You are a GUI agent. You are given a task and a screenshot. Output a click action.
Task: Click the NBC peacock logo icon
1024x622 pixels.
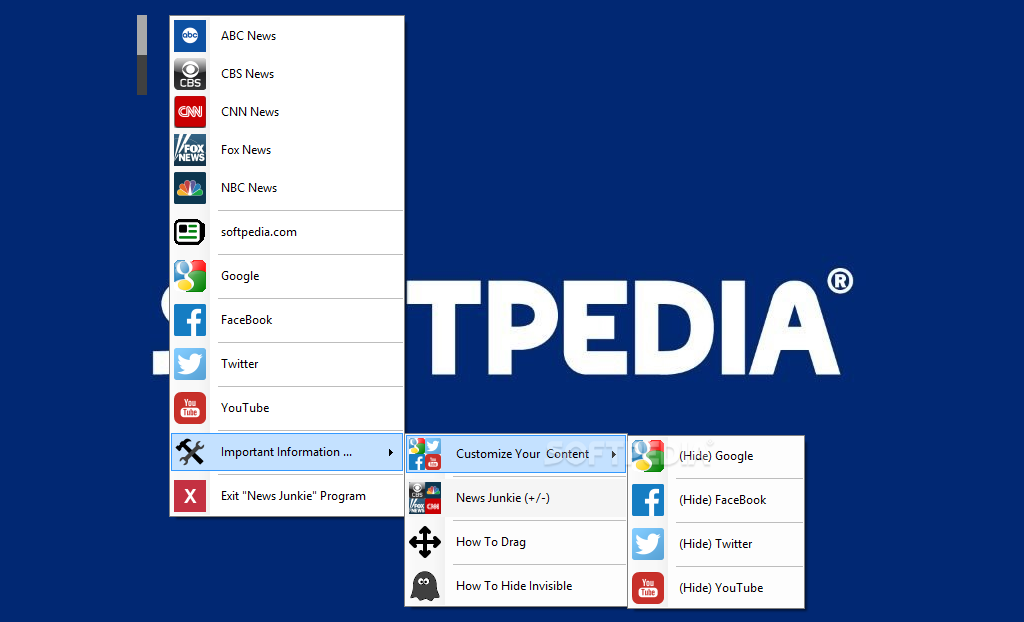190,188
